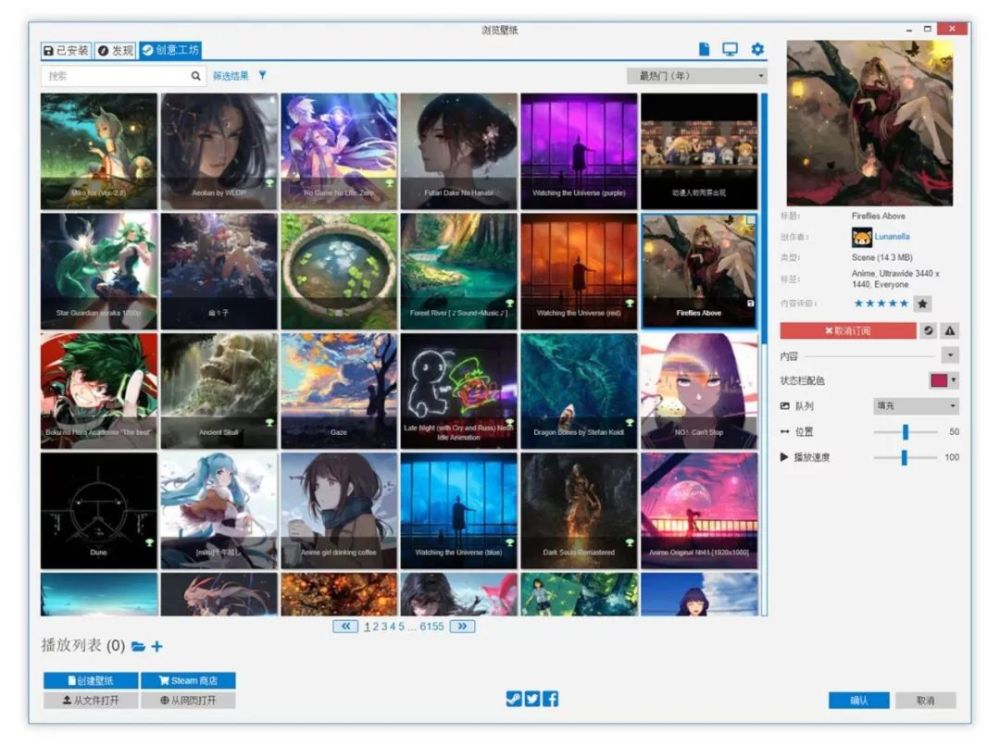The width and height of the screenshot is (1000, 745).
Task: Click the 播放速度 play icon
Action: (784, 457)
